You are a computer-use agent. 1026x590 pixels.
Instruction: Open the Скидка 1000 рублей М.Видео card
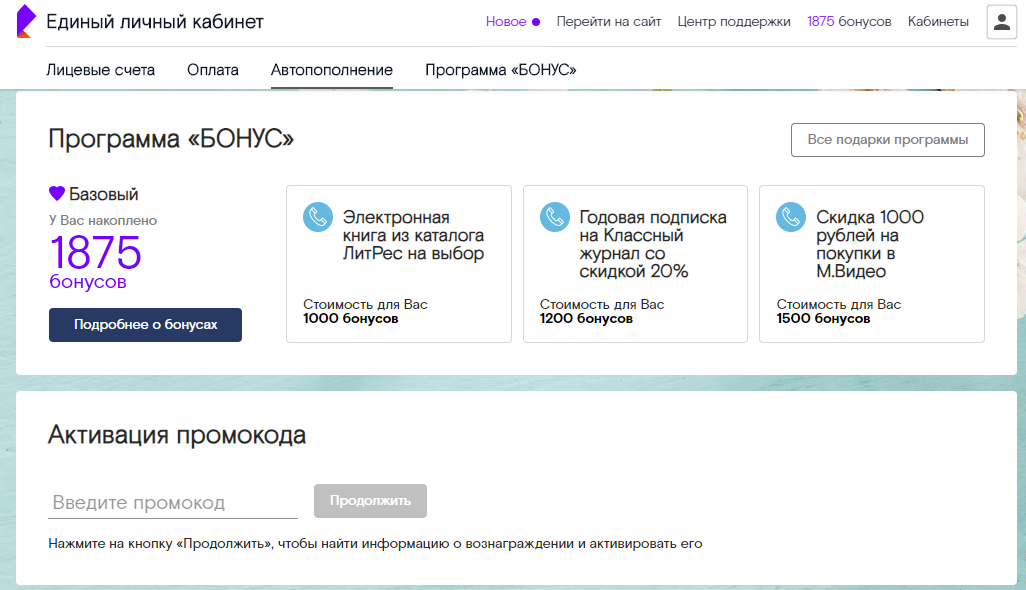click(872, 264)
